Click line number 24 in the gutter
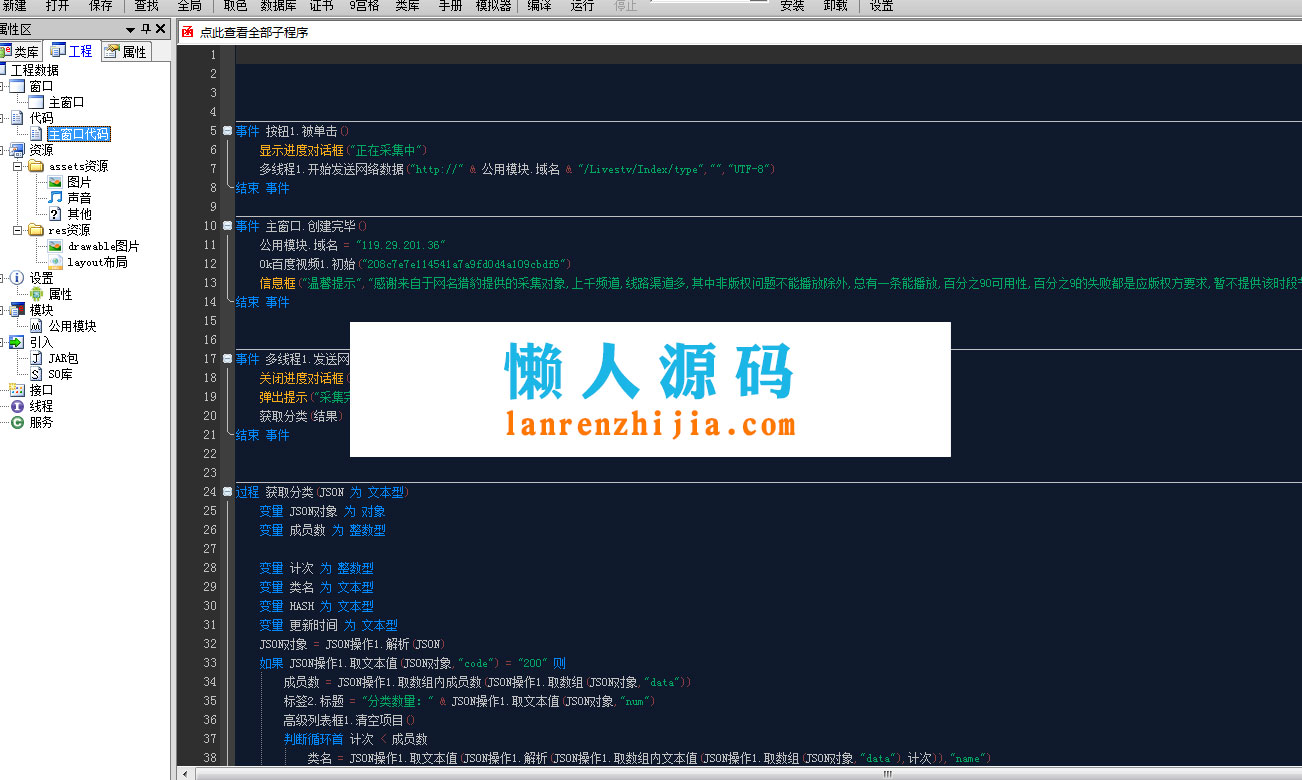The width and height of the screenshot is (1302, 780). (x=209, y=492)
